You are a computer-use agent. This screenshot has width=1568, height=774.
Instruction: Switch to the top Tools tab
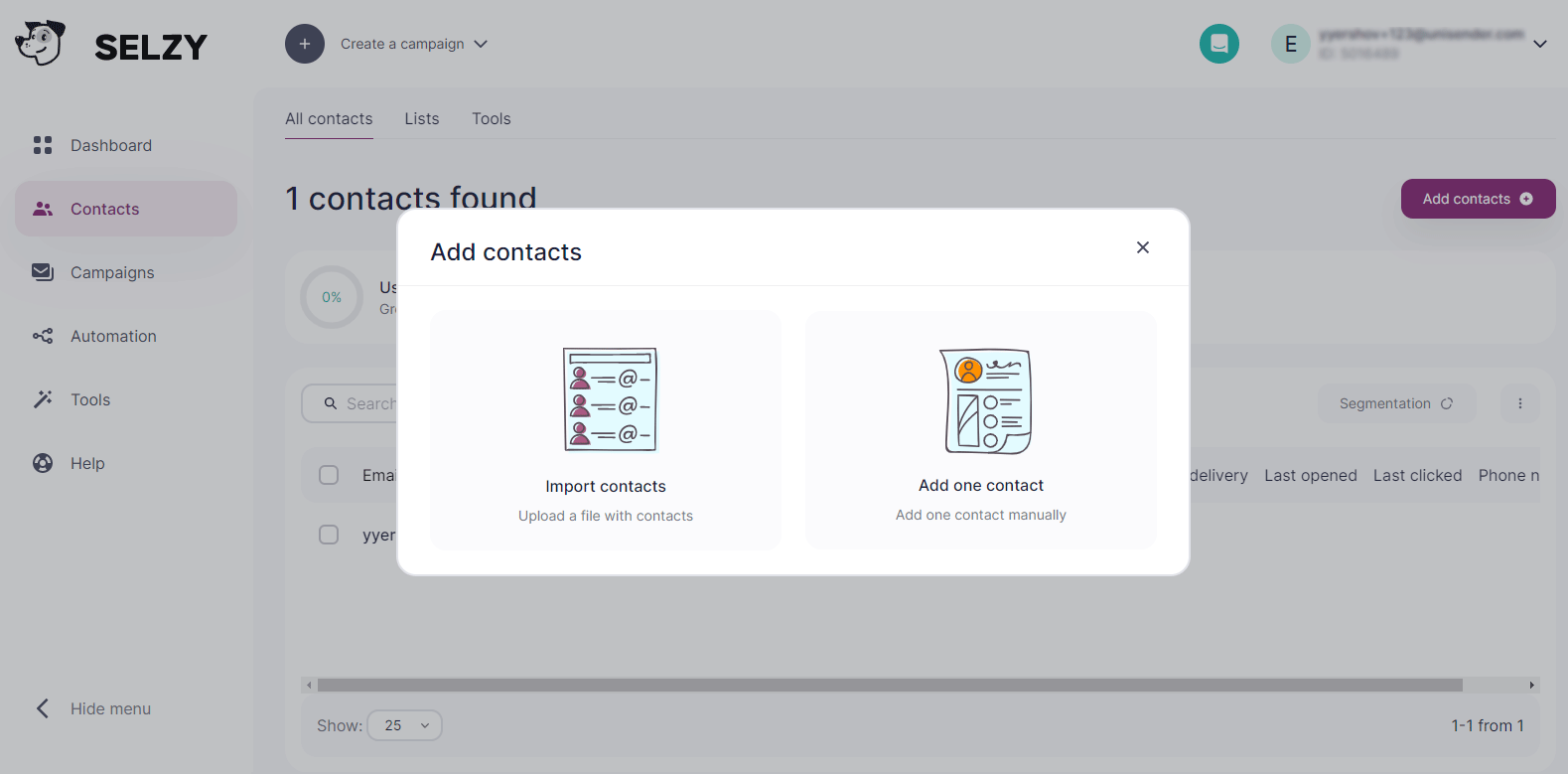tap(492, 118)
